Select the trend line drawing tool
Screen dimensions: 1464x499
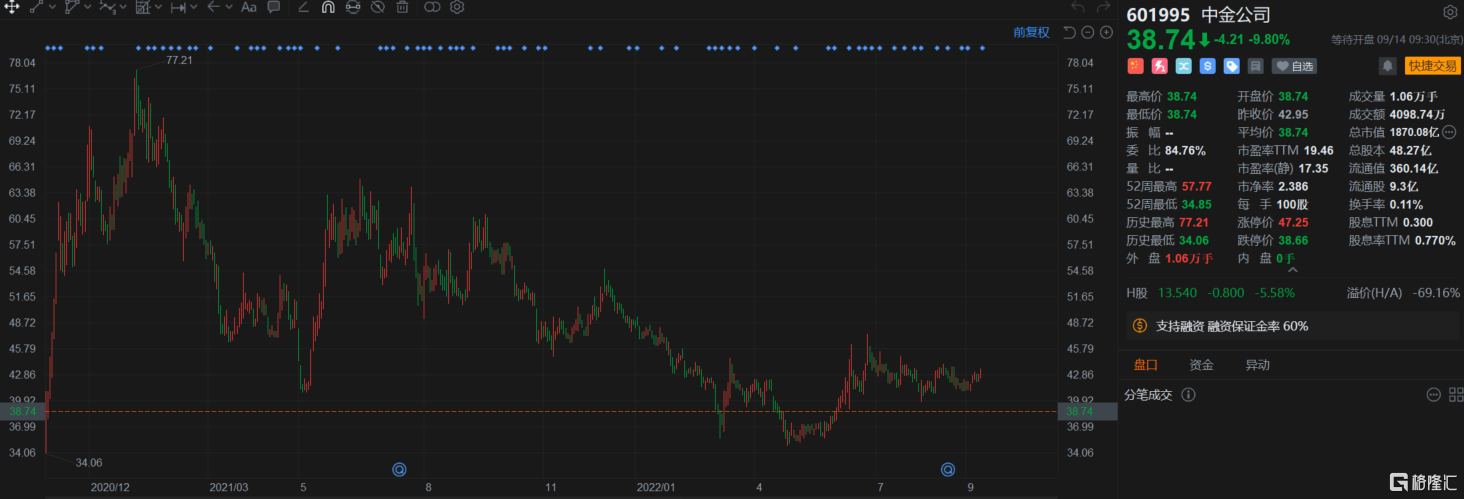click(x=36, y=7)
